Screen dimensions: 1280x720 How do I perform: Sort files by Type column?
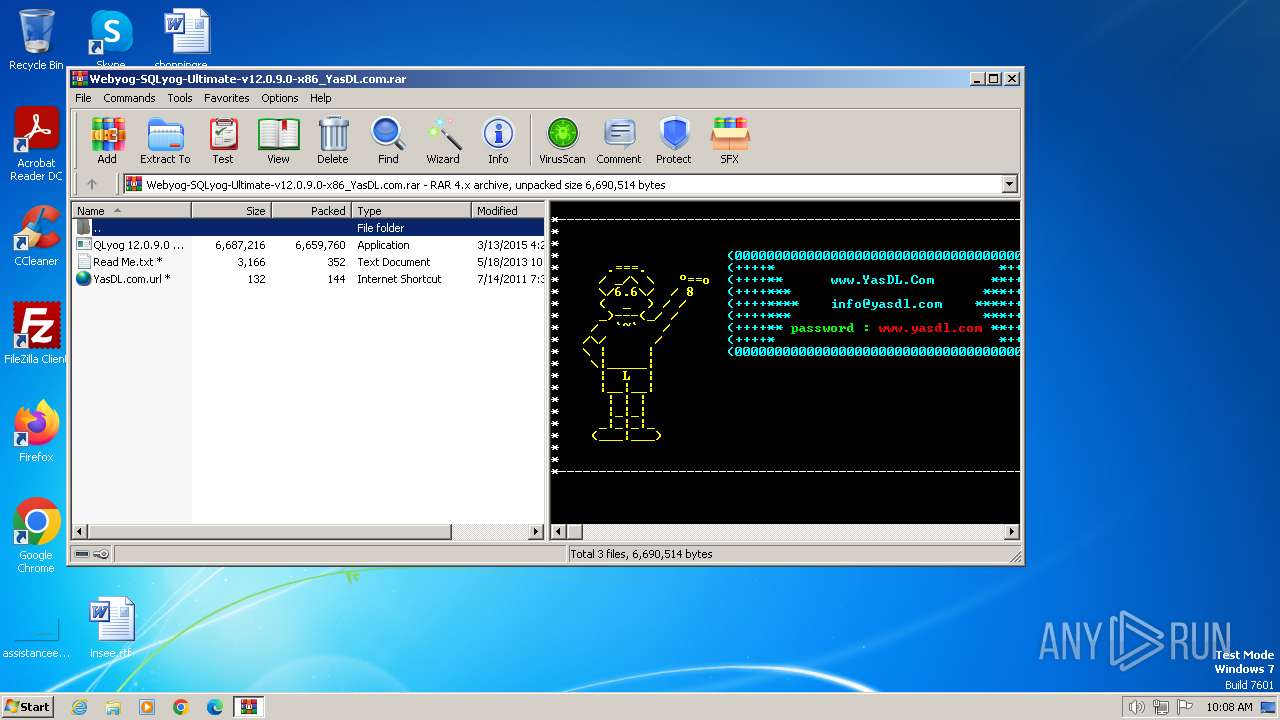pos(411,210)
